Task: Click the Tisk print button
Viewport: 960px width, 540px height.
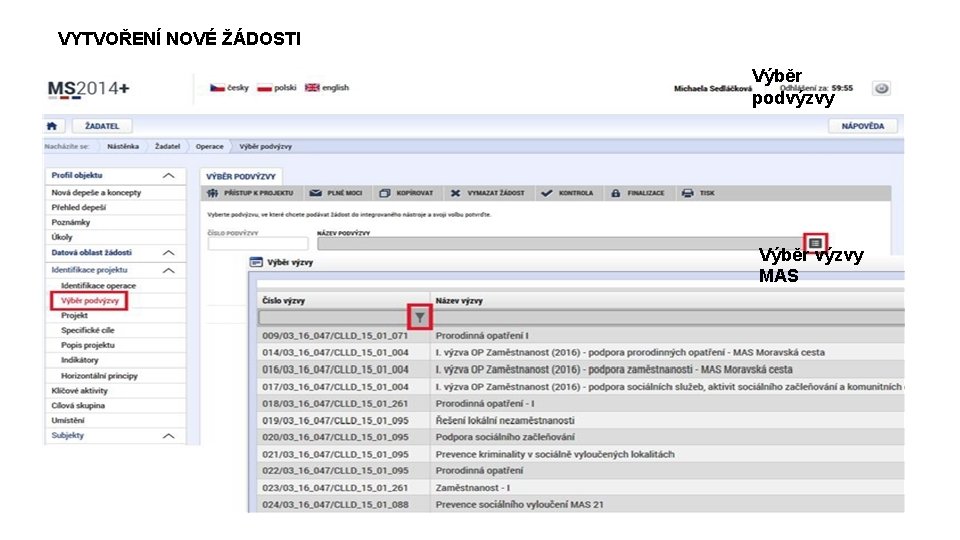Action: click(698, 193)
